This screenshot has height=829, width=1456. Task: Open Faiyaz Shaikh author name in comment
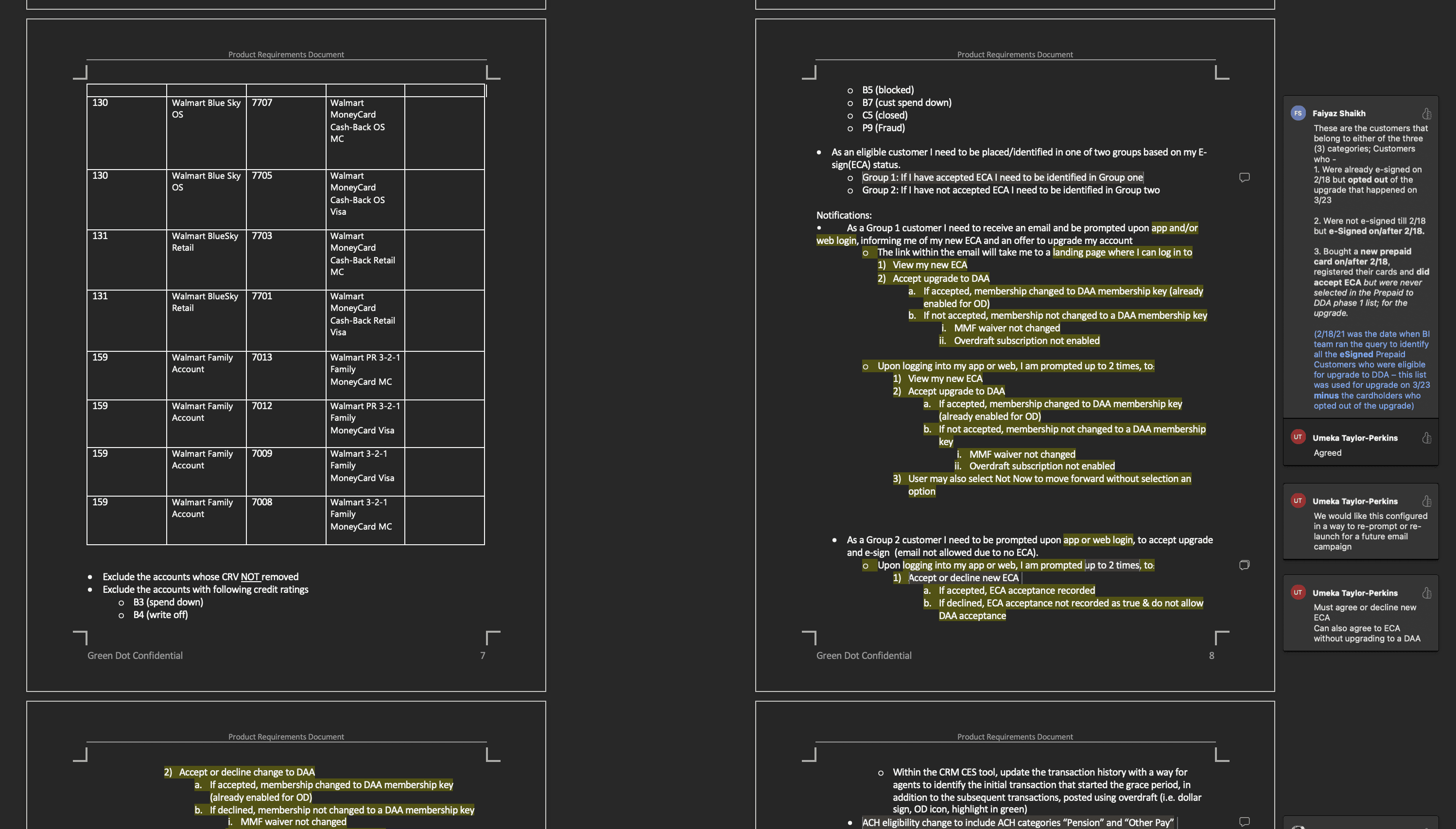1339,113
